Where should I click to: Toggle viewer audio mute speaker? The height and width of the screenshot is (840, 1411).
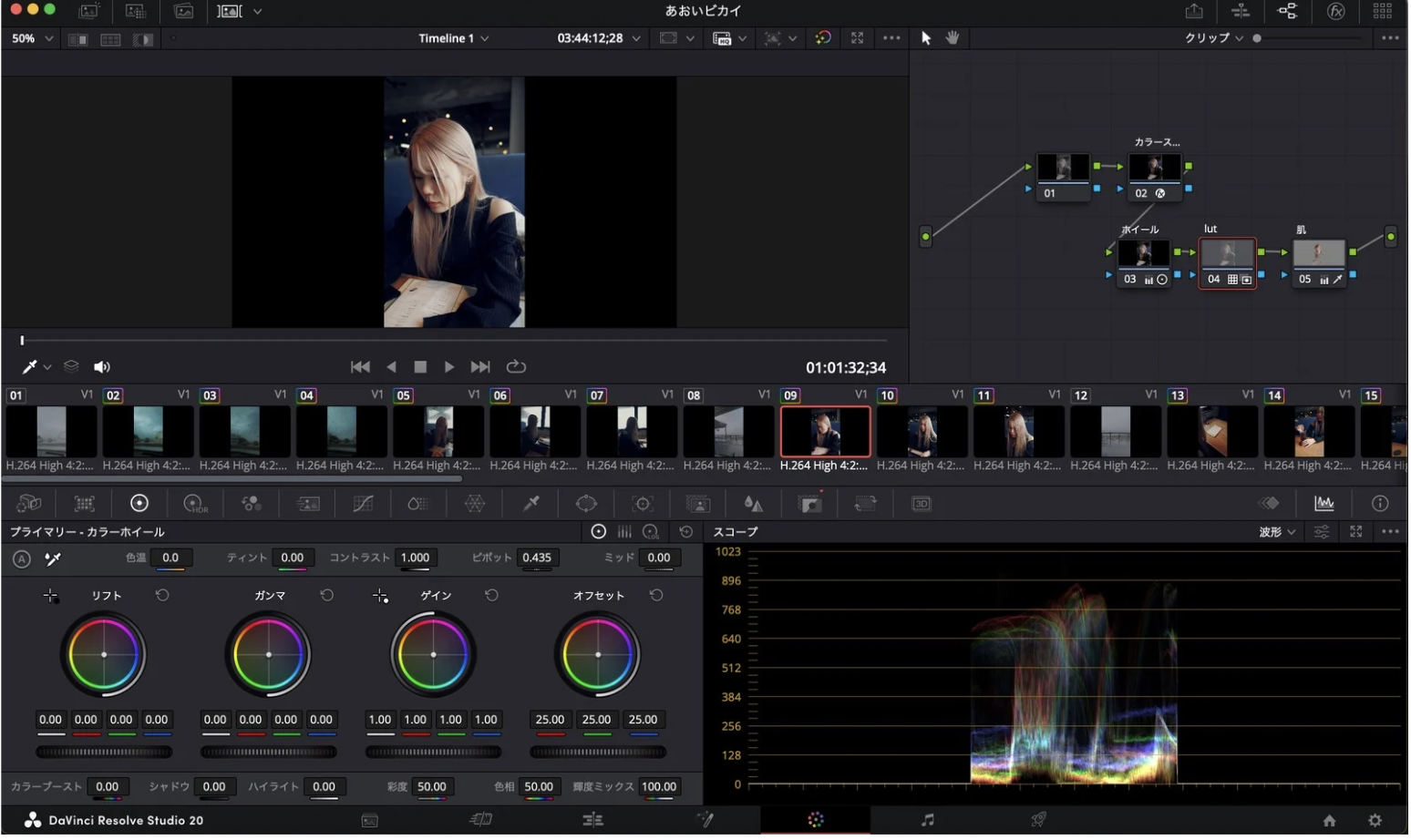coord(101,368)
